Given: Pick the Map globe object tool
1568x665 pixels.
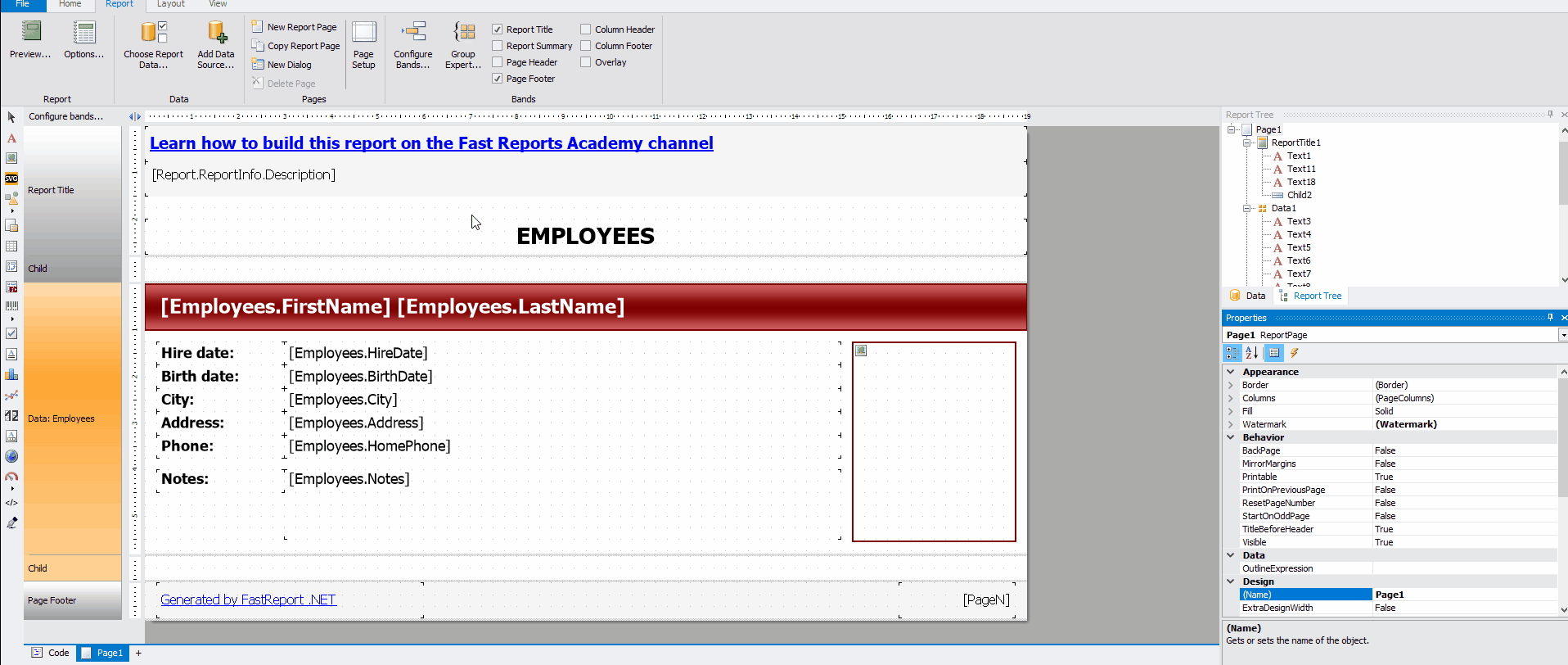Looking at the screenshot, I should (x=11, y=456).
